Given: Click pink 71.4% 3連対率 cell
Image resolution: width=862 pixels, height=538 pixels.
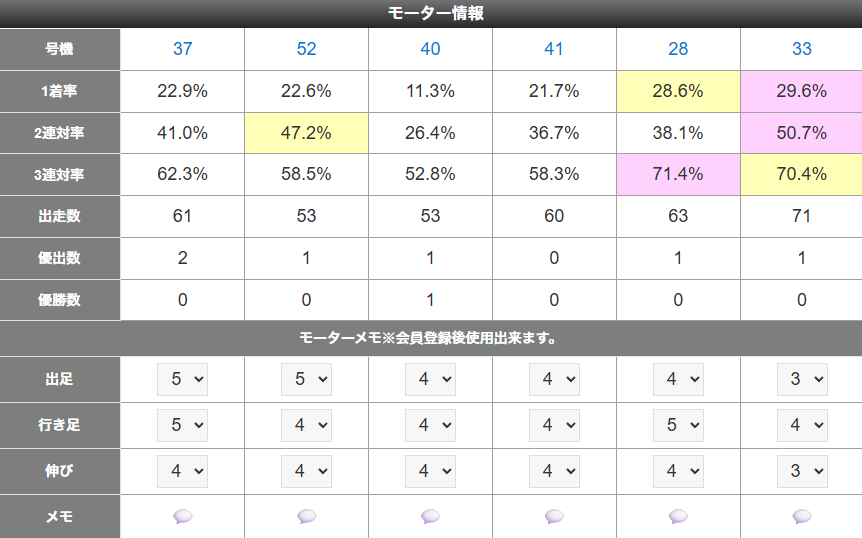Looking at the screenshot, I should click(x=678, y=175).
